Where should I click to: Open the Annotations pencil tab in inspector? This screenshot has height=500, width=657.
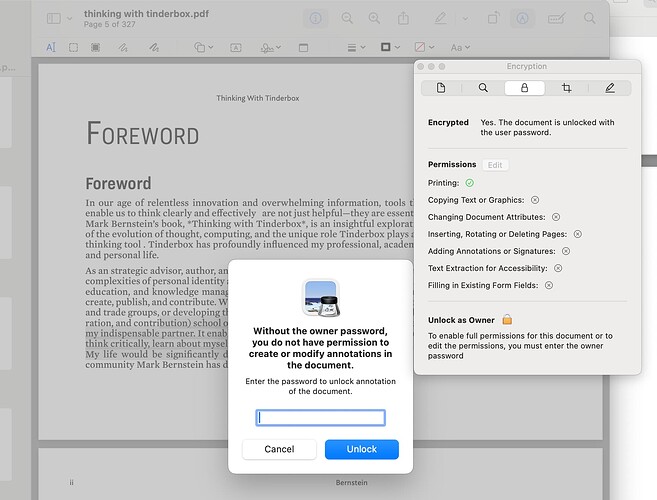click(x=610, y=88)
